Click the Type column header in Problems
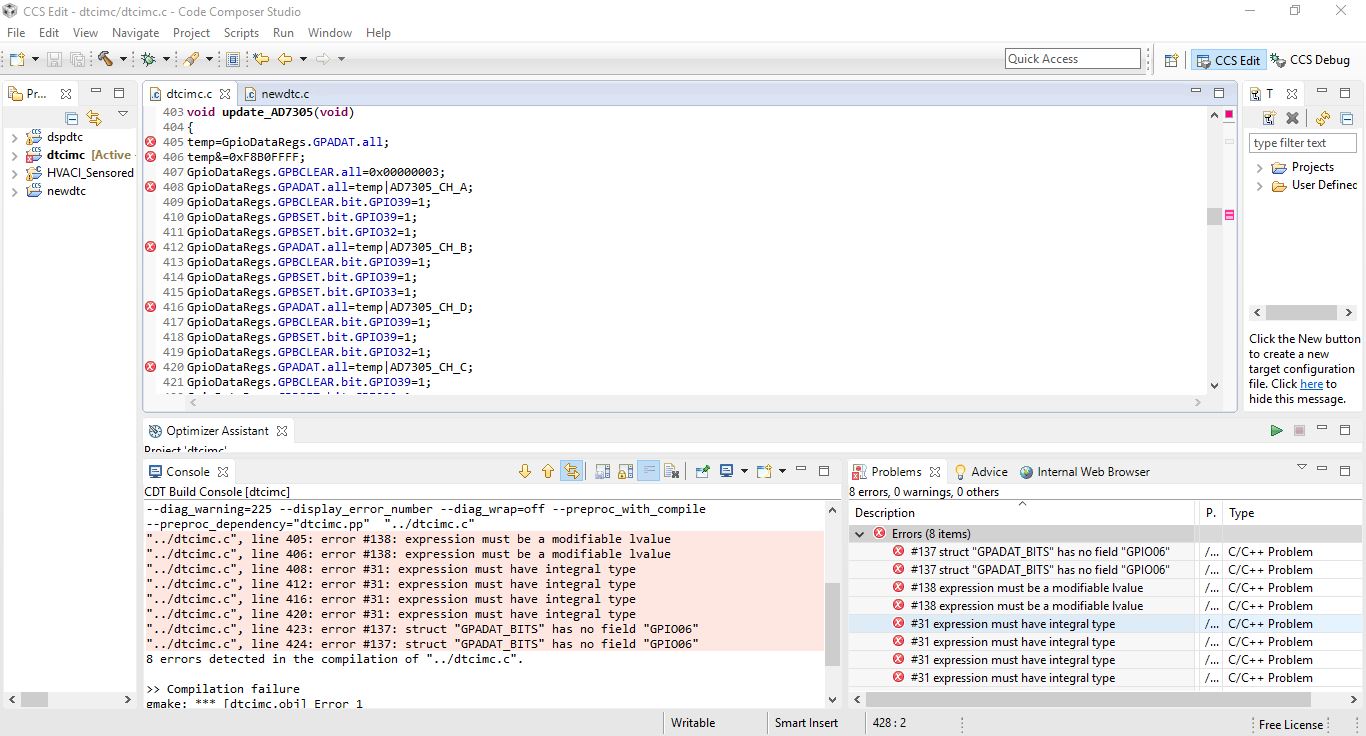 point(1293,513)
